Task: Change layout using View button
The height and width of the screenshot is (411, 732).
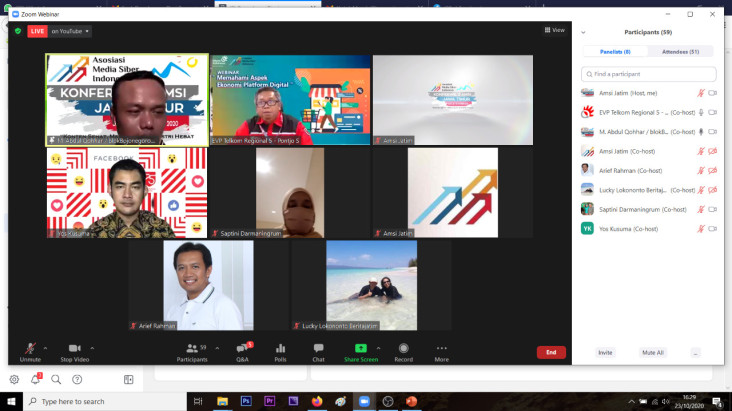Action: (555, 30)
